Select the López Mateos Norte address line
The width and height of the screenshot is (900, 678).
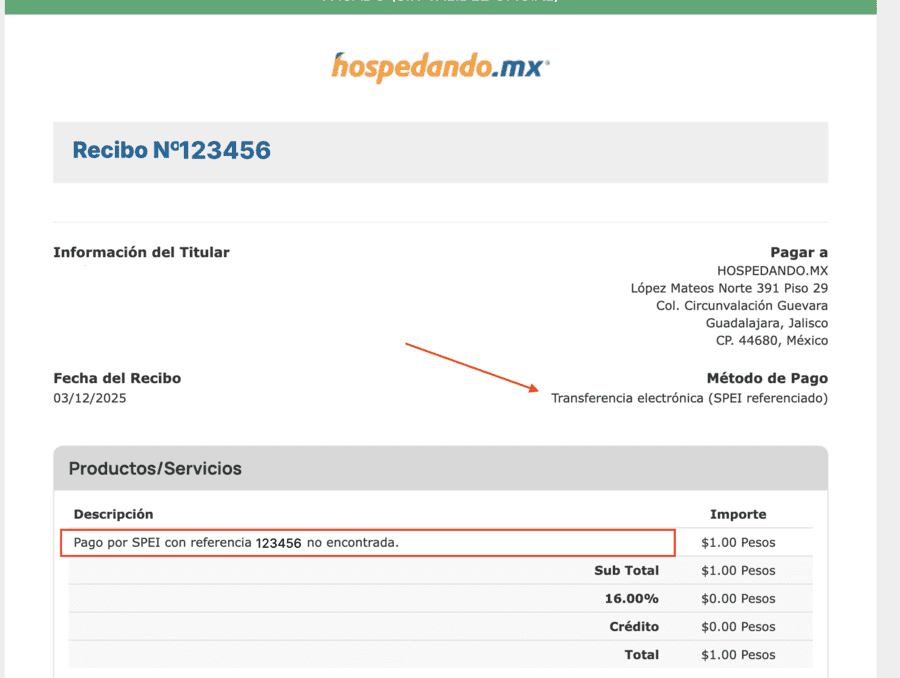pyautogui.click(x=729, y=288)
